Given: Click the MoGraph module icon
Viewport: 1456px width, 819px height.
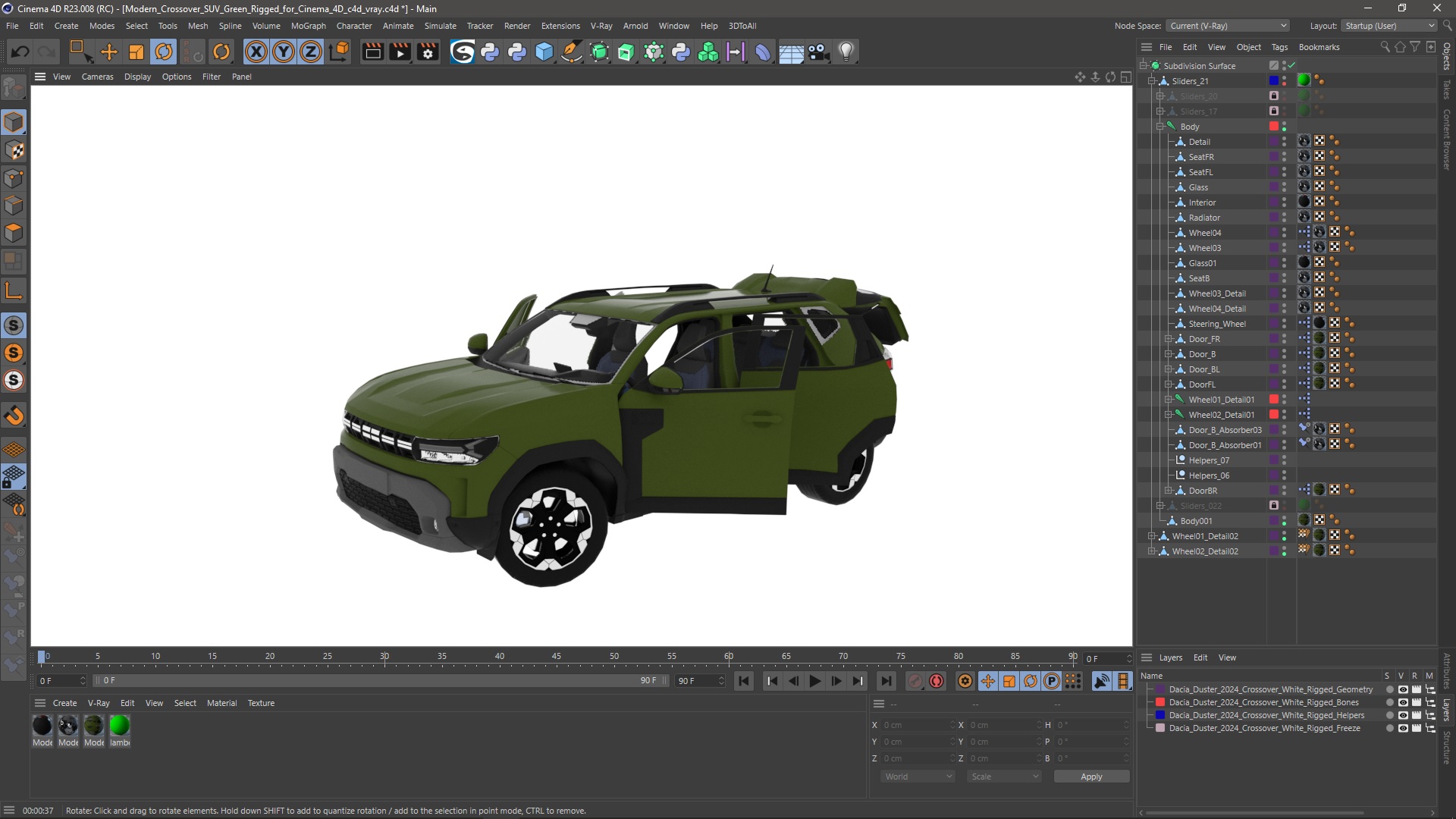Looking at the screenshot, I should coord(707,51).
